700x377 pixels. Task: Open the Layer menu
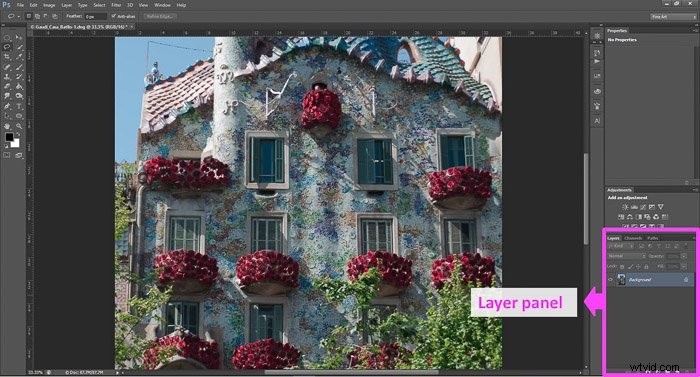tap(67, 5)
